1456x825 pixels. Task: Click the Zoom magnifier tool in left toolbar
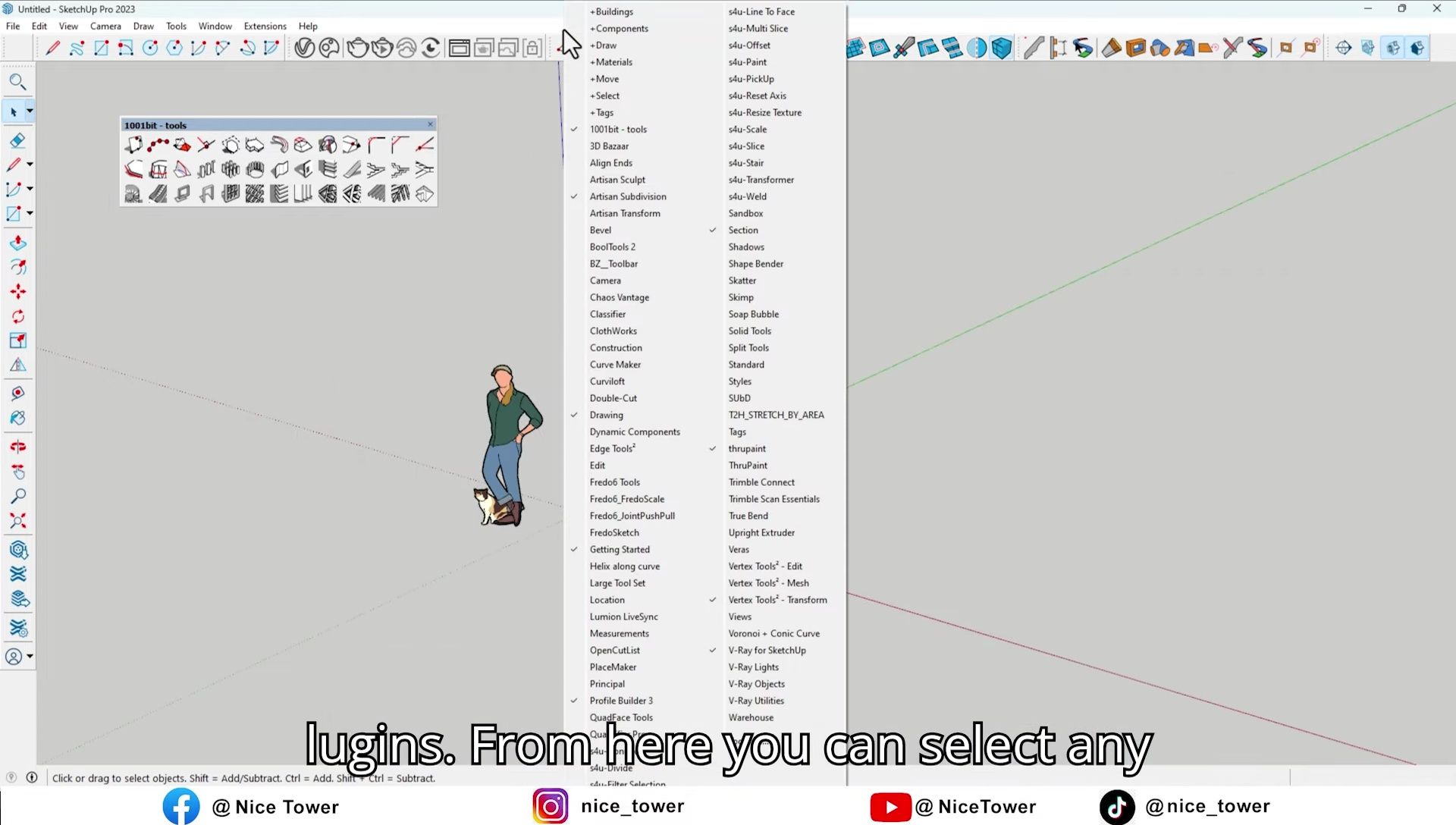[x=17, y=496]
